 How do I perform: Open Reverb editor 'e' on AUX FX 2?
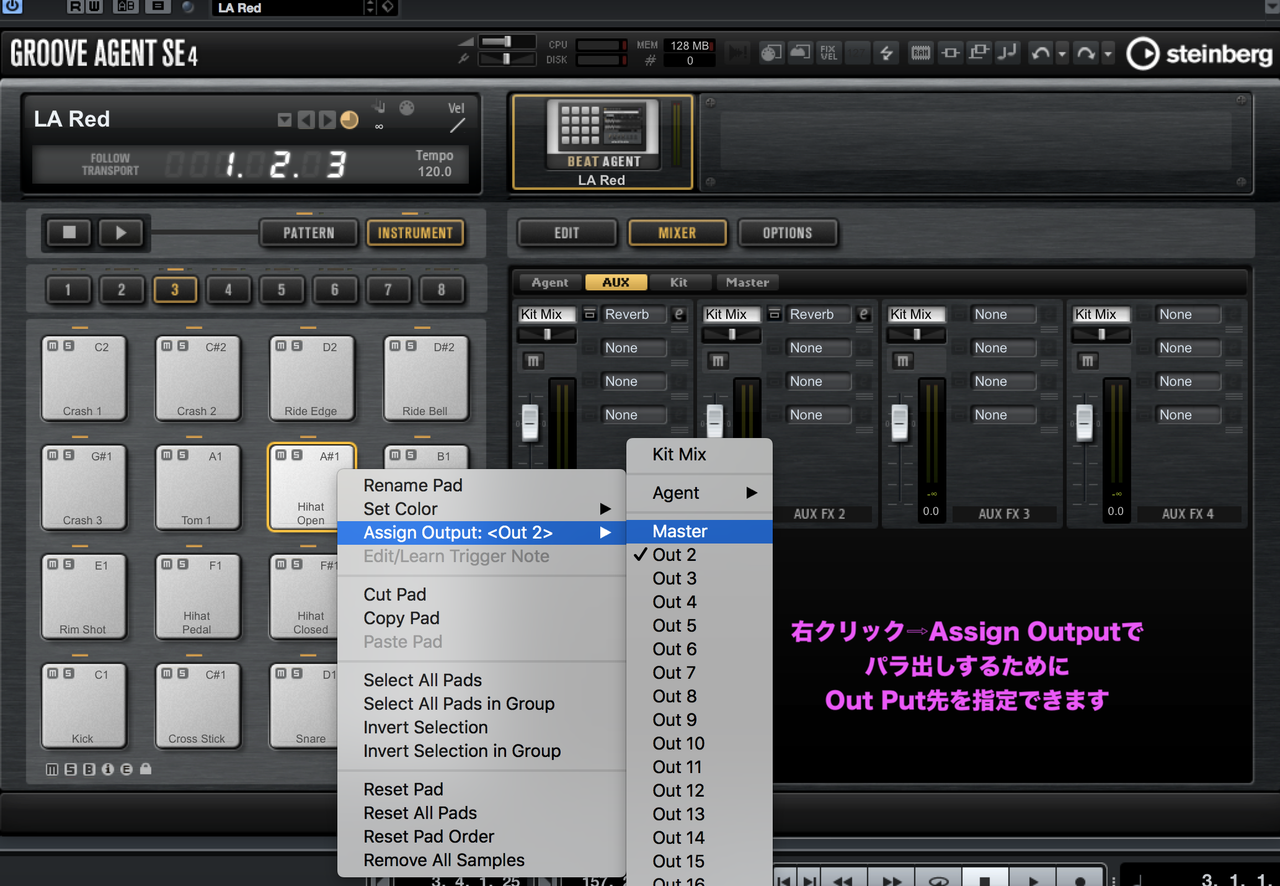(863, 314)
